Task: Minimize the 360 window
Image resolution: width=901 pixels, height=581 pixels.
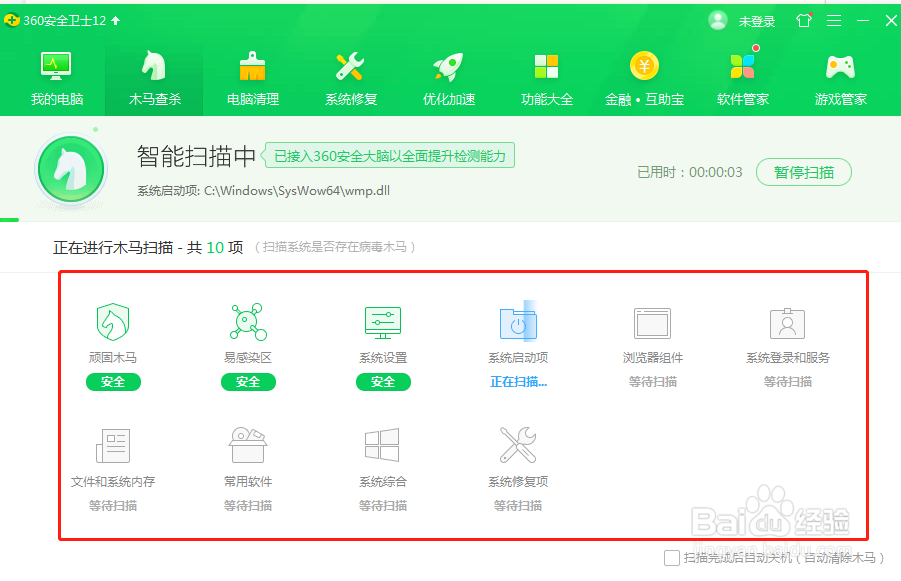Action: coord(863,21)
